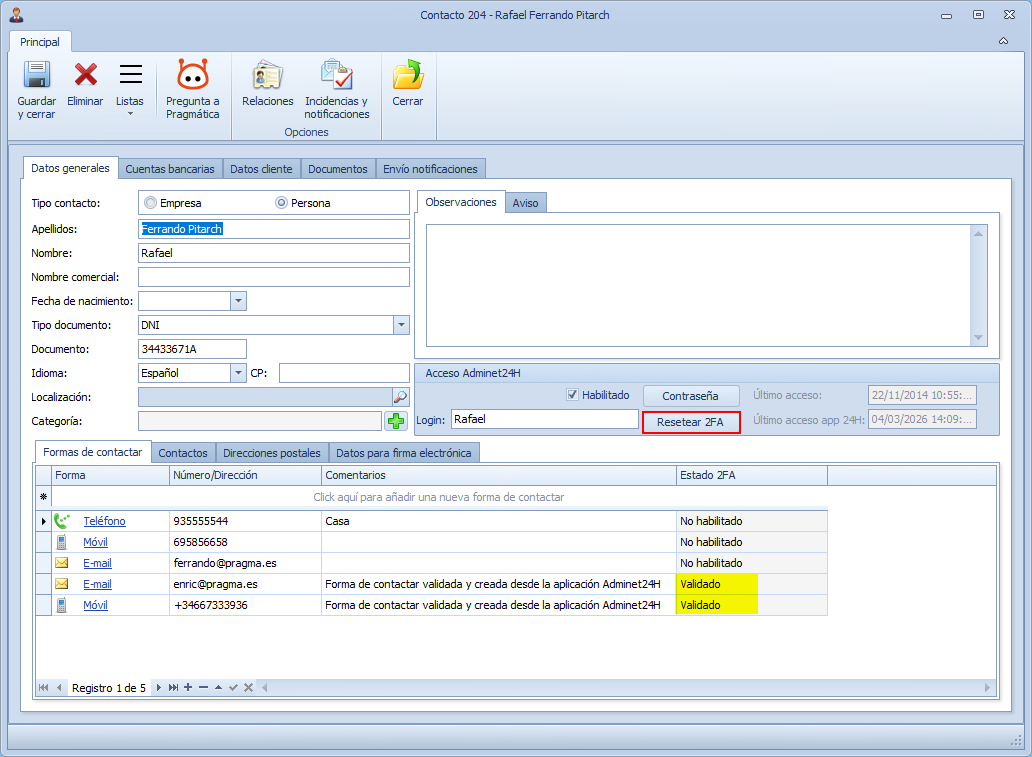Switch to the Cuentas bancarias tab
Viewport: 1032px width, 757px height.
pyautogui.click(x=170, y=169)
